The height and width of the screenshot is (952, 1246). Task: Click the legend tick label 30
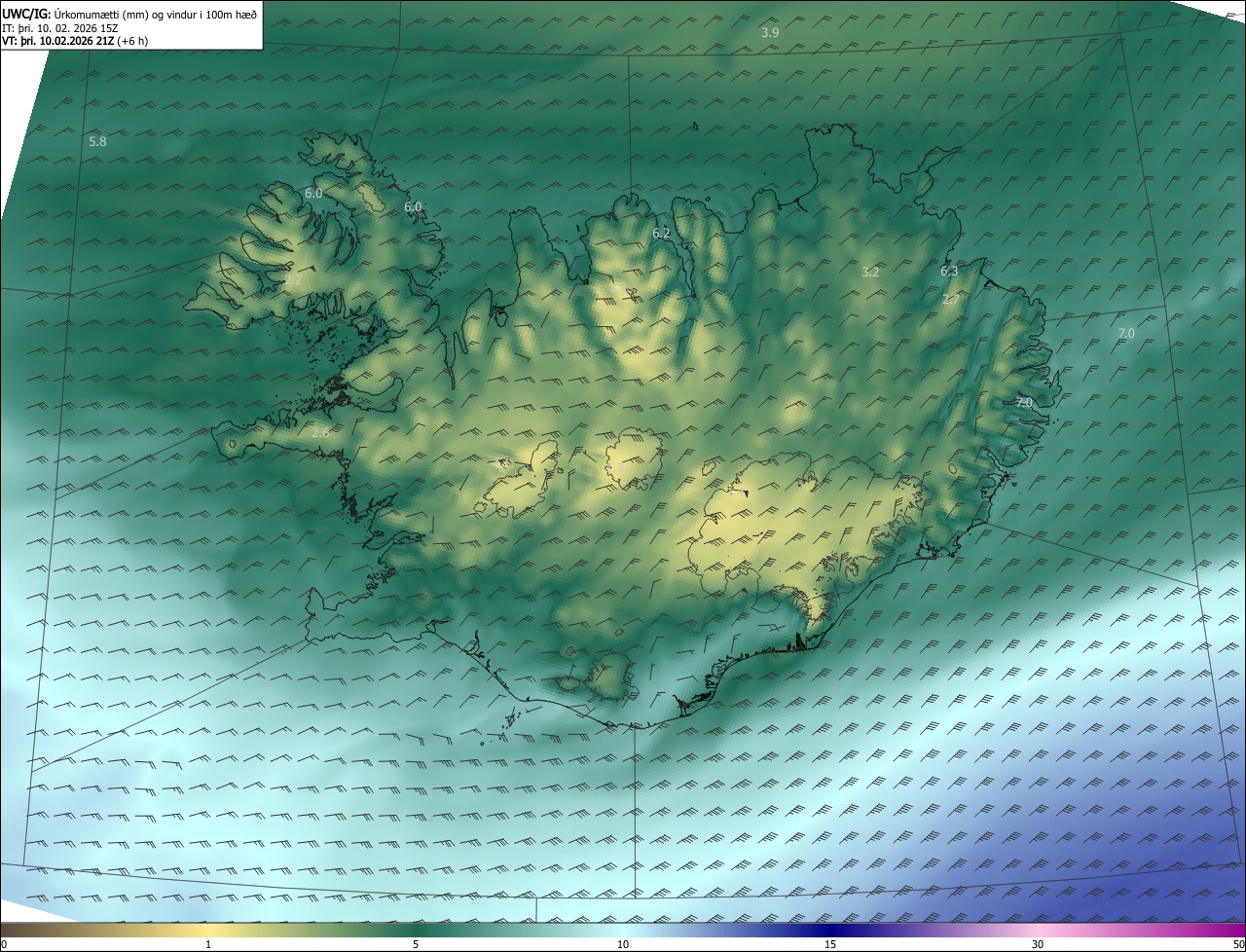pyautogui.click(x=1038, y=944)
